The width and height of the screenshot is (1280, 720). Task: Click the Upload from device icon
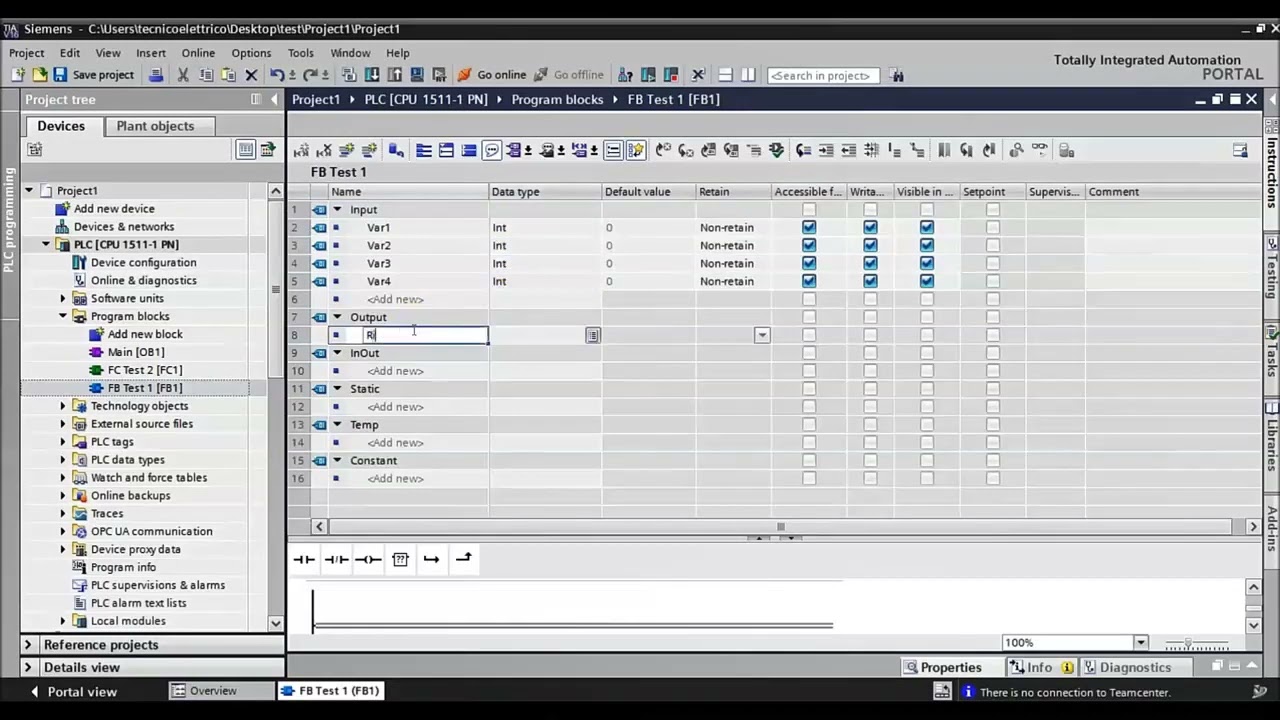point(394,75)
